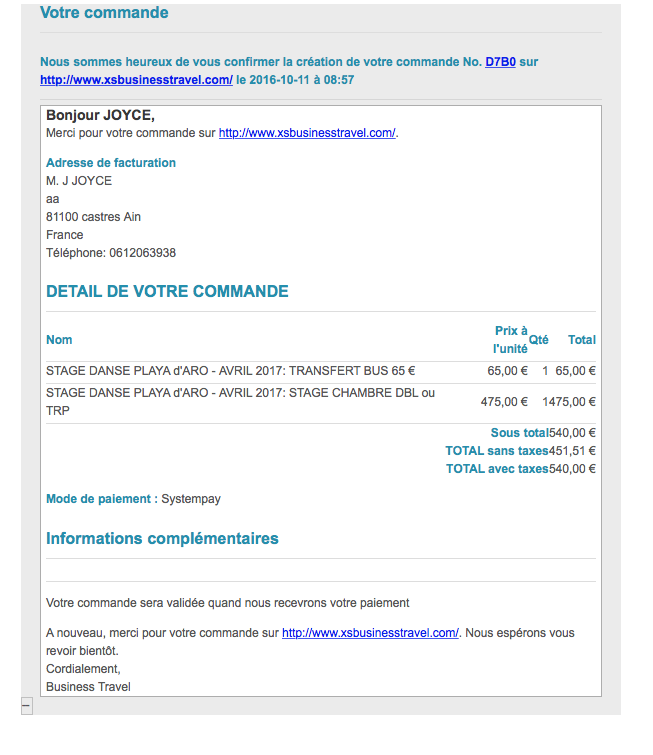Viewport: 653px width, 755px height.
Task: Click the 'Nom' column header
Action: point(59,340)
